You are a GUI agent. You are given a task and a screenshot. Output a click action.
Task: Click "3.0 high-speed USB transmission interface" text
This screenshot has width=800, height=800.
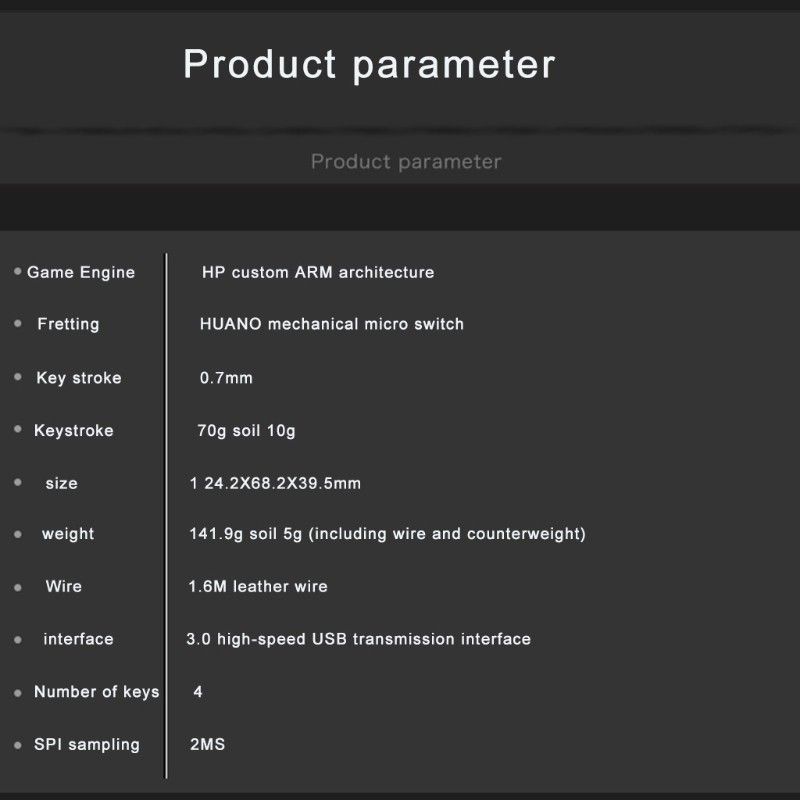coord(359,639)
